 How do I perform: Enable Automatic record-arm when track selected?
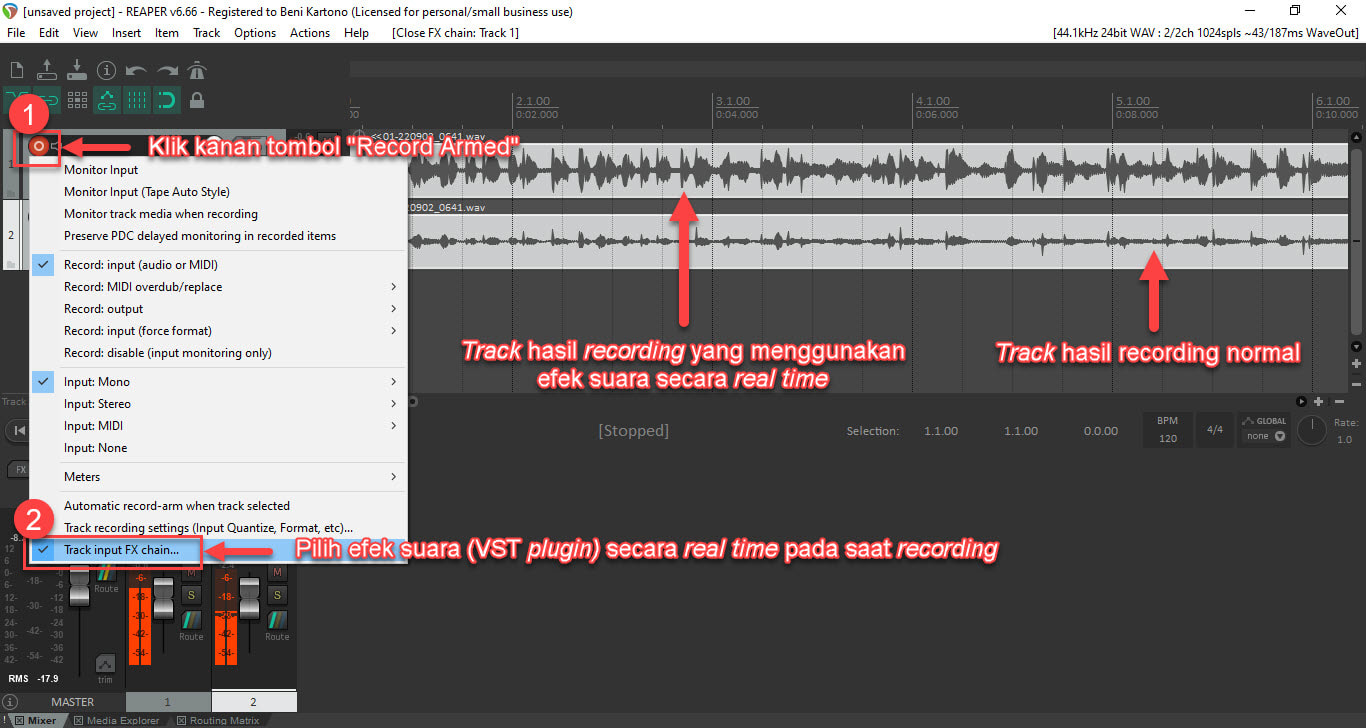point(218,506)
